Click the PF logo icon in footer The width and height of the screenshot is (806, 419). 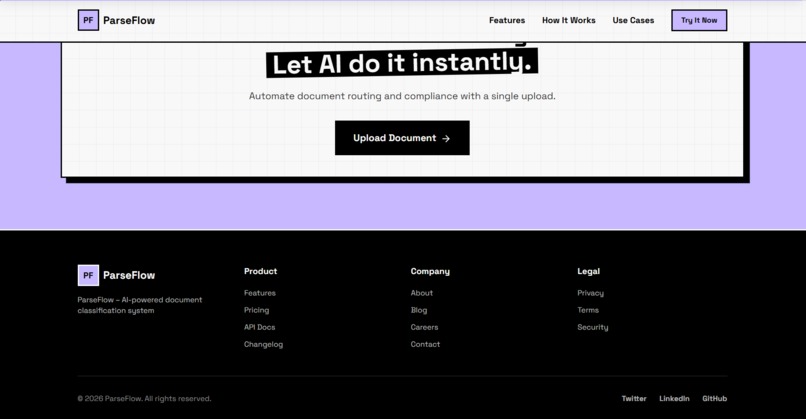pyautogui.click(x=88, y=275)
